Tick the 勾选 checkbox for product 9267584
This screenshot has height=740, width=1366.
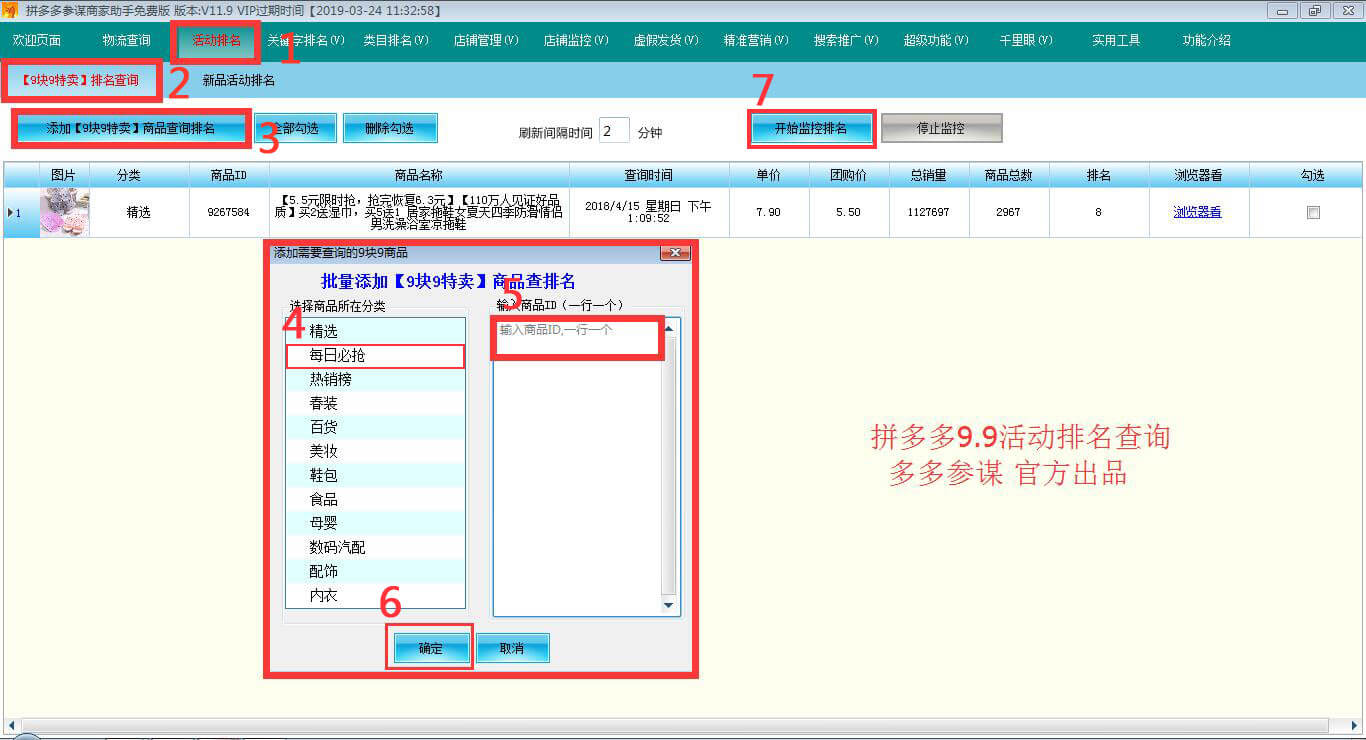(1313, 212)
